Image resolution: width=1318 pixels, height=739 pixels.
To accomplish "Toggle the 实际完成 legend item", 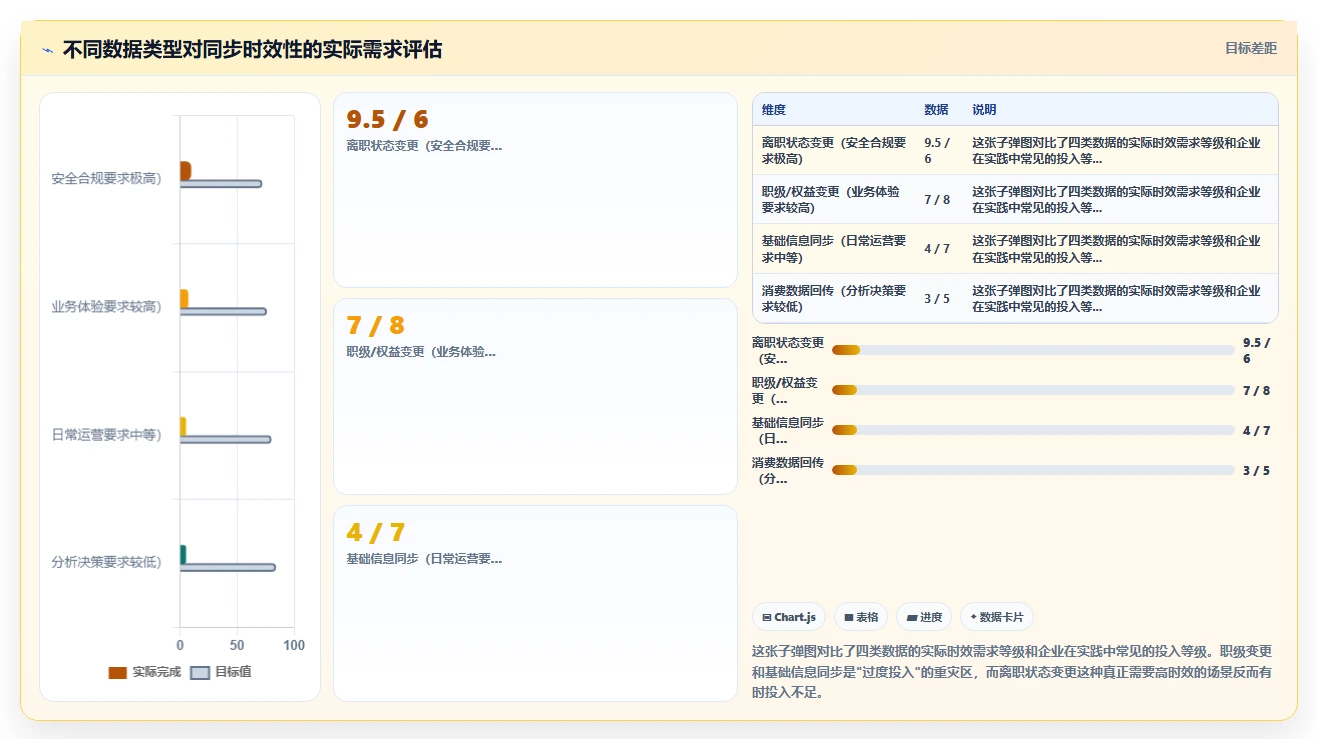I will 145,672.
